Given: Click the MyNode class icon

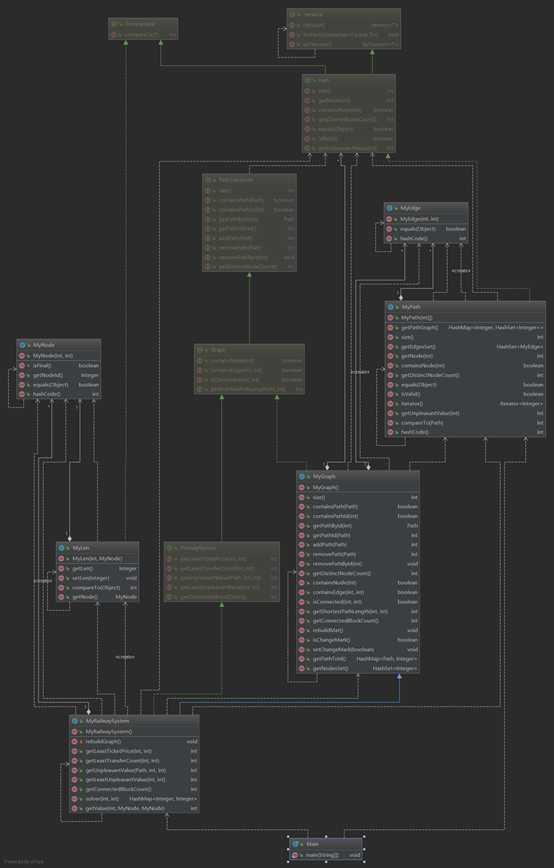Looking at the screenshot, I should [x=22, y=345].
